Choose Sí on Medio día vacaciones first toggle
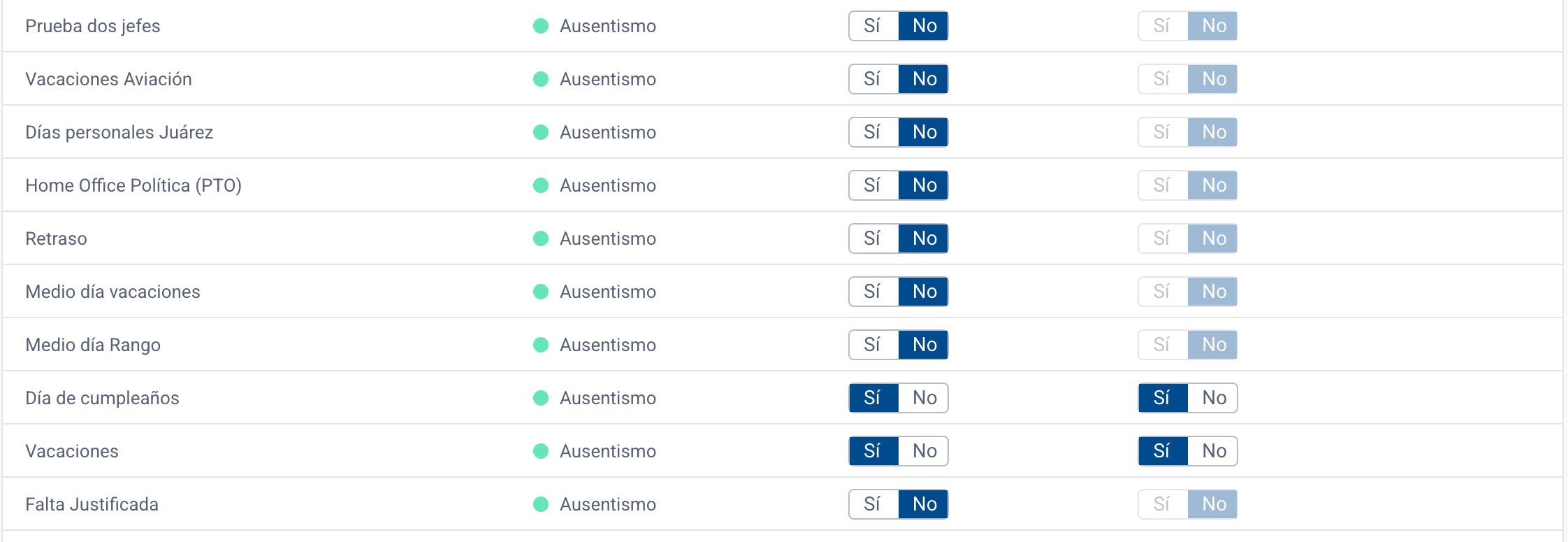The width and height of the screenshot is (1568, 542). coord(873,292)
